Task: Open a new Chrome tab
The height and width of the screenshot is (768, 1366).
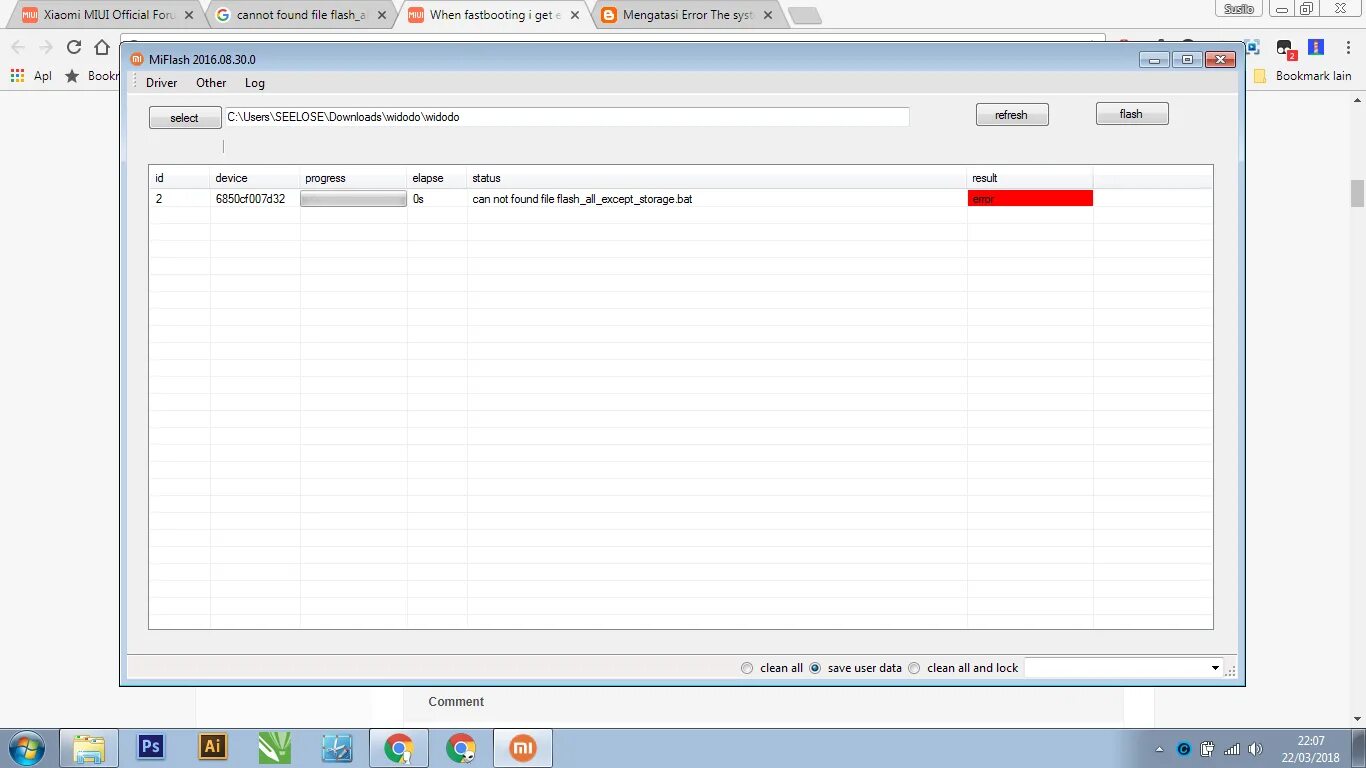Action: 805,16
